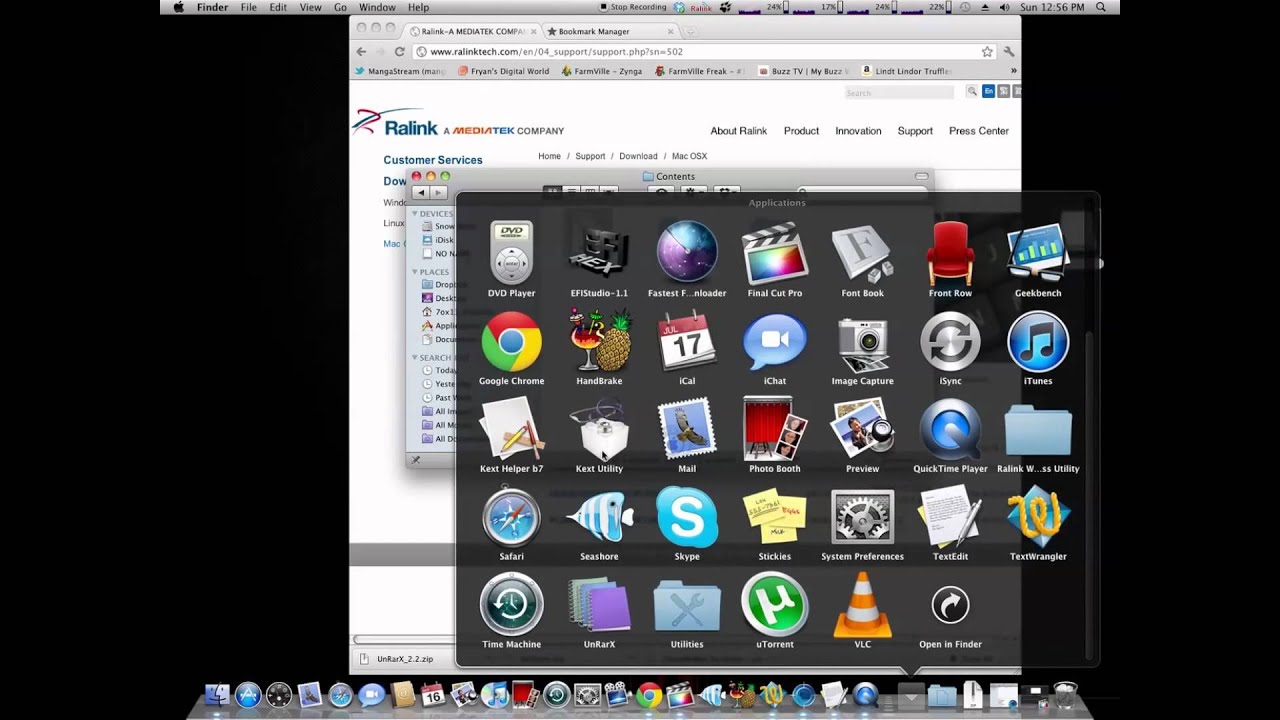Collapse PLACES section in Finder sidebar

[x=415, y=272]
